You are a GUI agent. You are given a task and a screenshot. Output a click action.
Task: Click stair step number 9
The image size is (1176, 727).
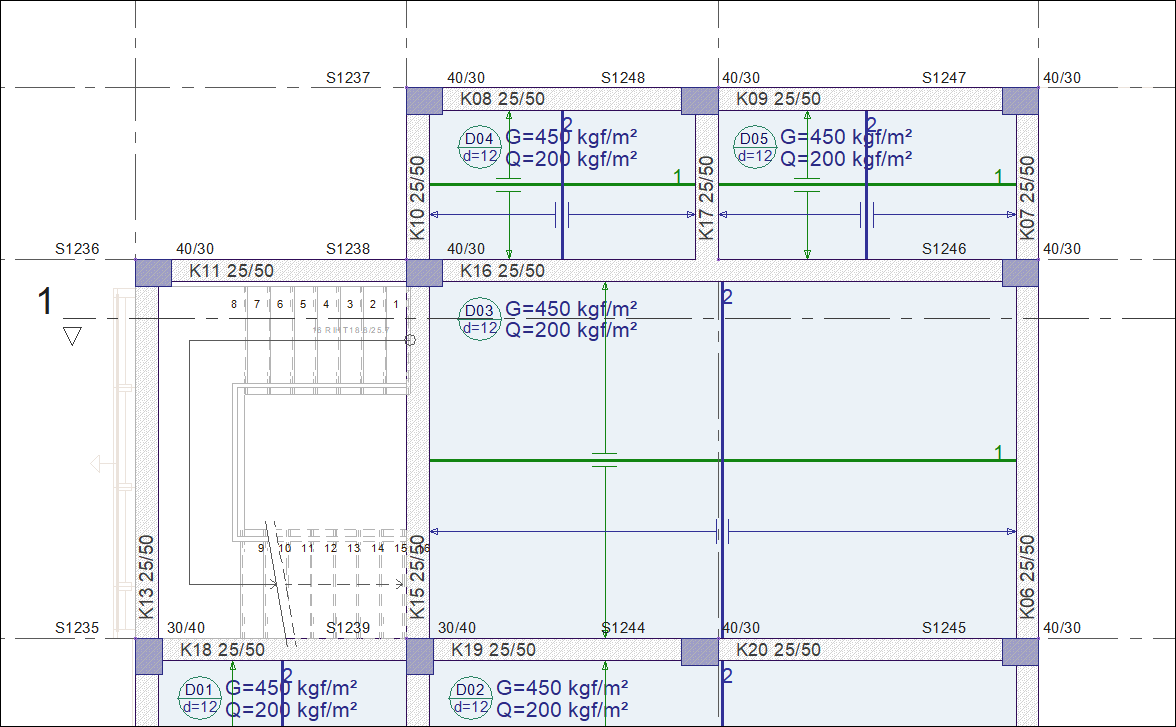tap(261, 548)
